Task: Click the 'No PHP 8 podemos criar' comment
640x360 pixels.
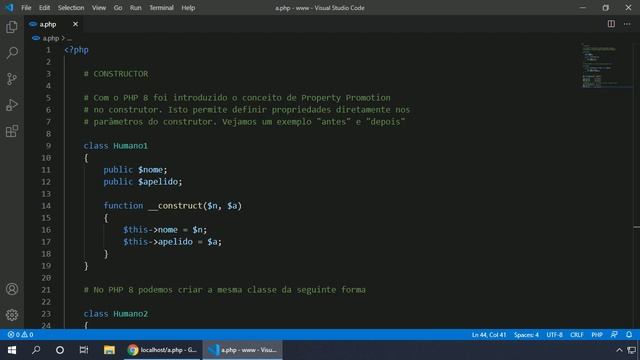Action: pos(224,290)
